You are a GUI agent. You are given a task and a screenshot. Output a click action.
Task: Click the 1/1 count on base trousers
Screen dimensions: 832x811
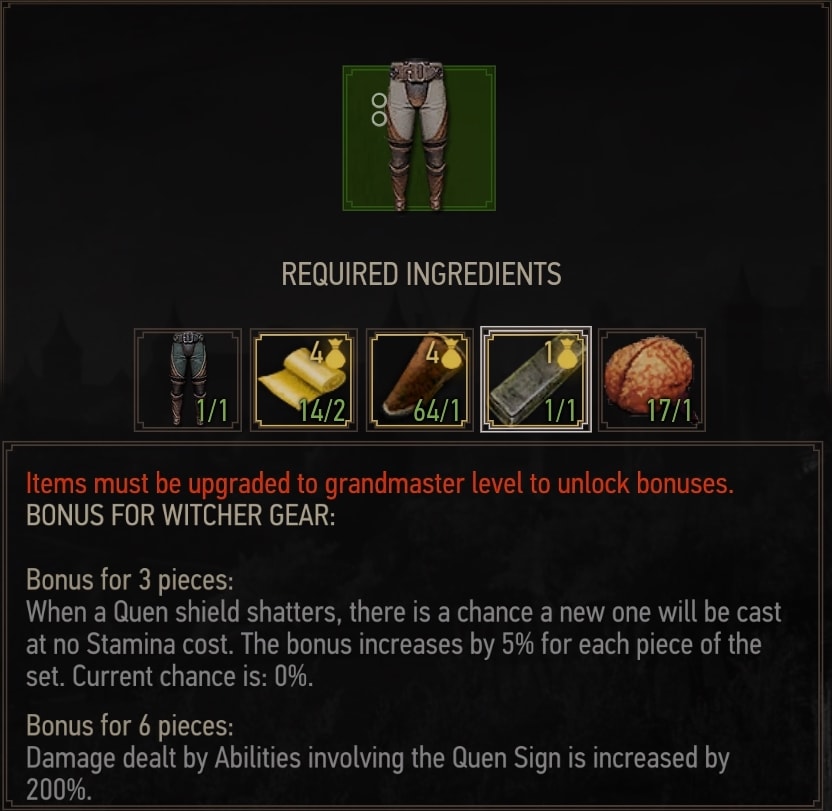point(212,410)
